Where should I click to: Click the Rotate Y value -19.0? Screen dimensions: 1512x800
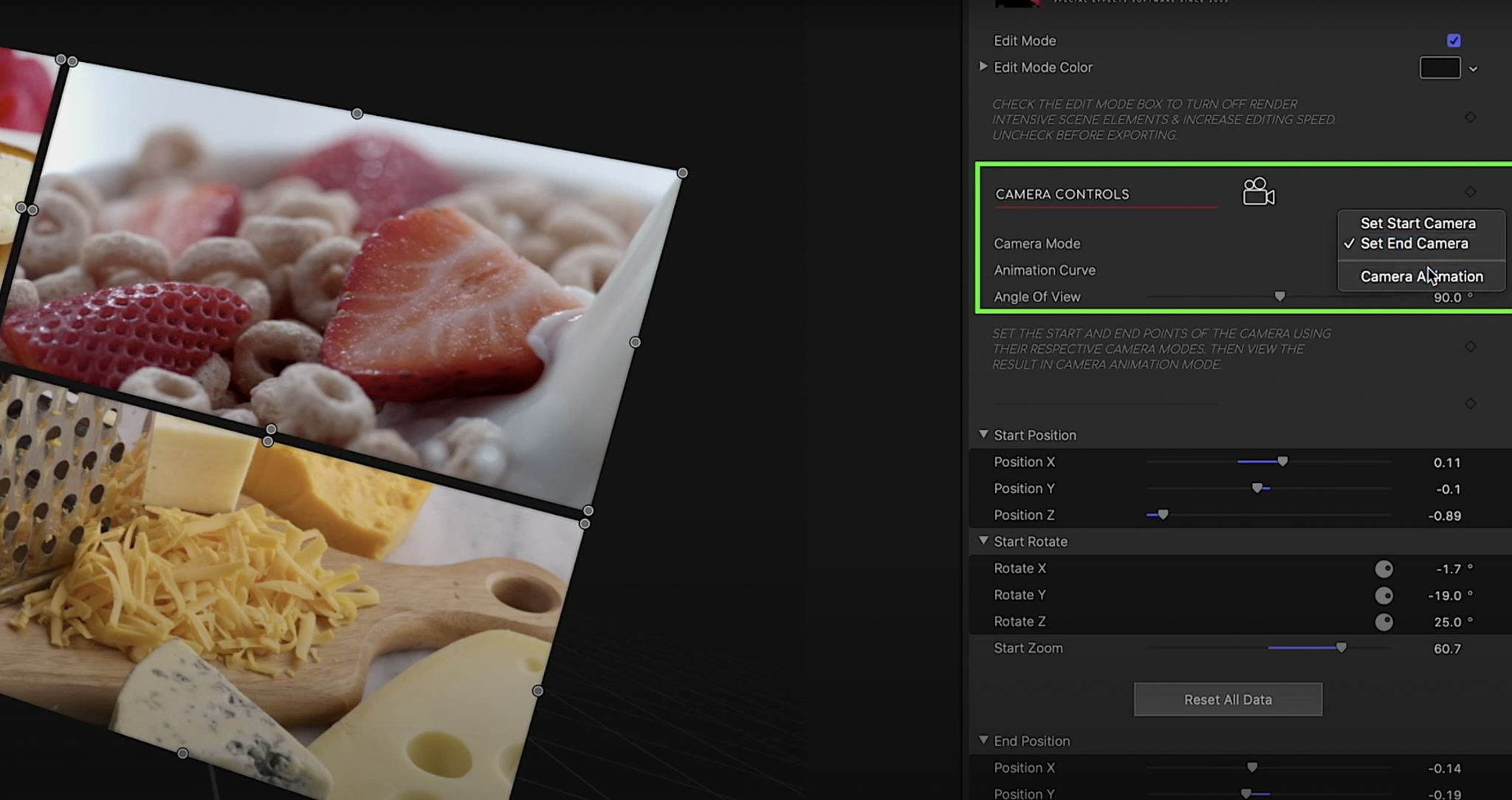tap(1445, 595)
